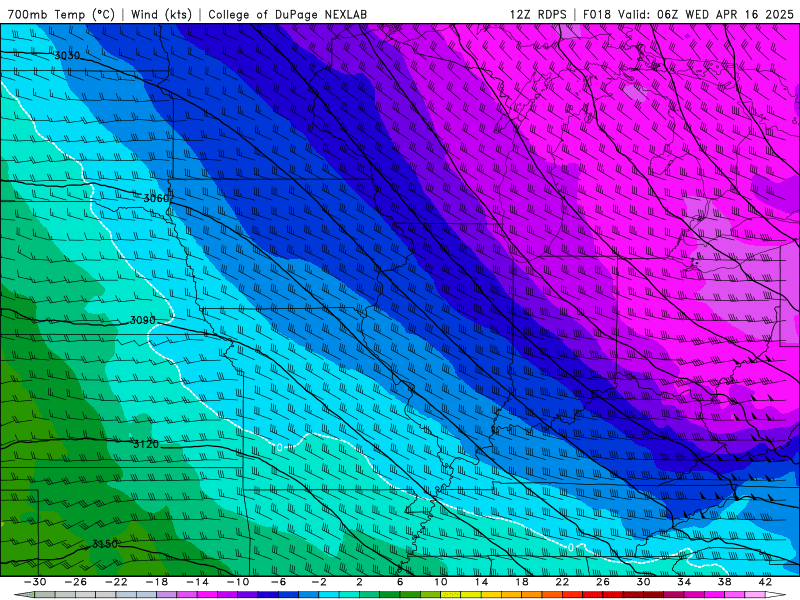Select the 3120 height contour label
This screenshot has height=600, width=800.
click(146, 444)
